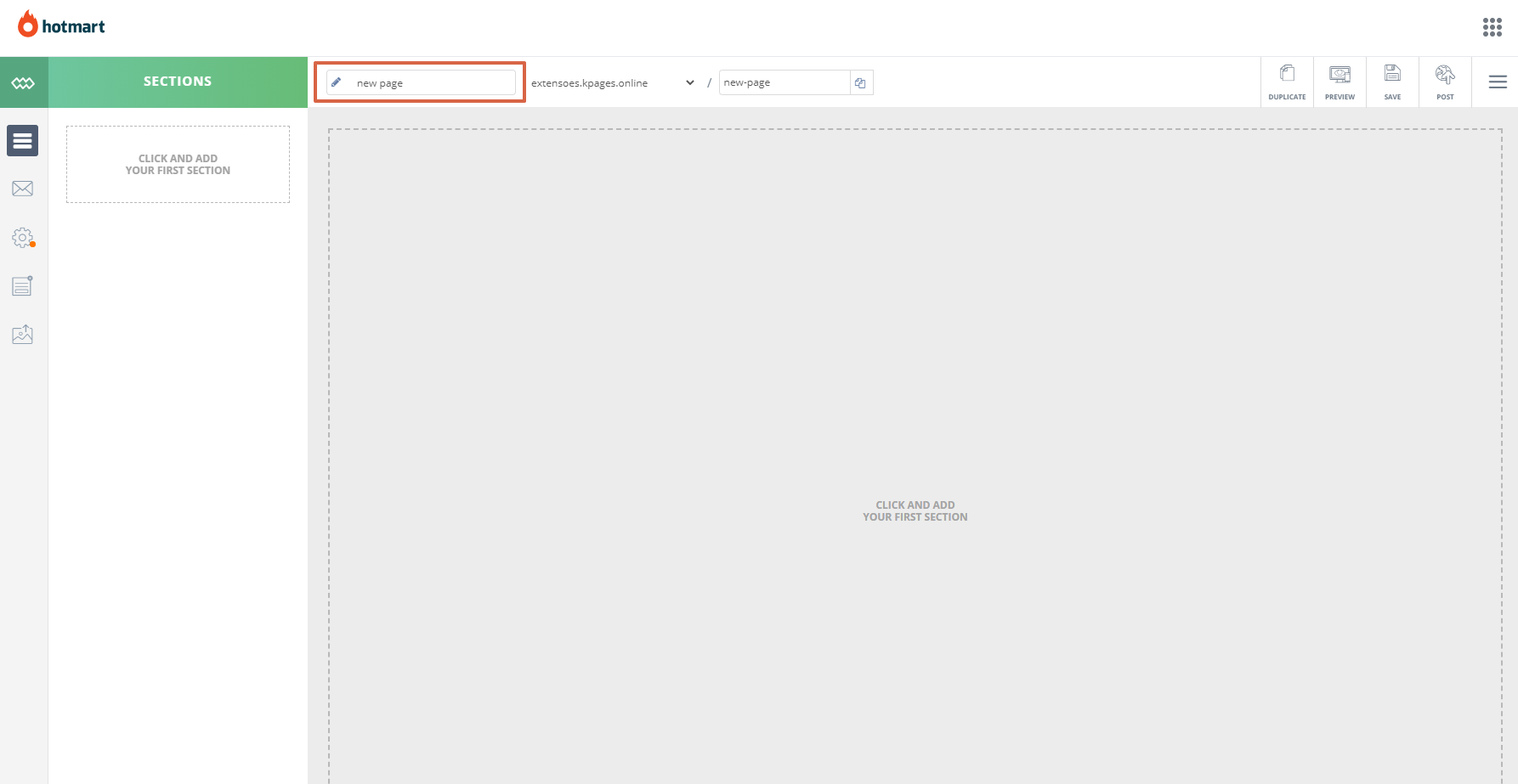
Task: Click the sidebar add first section box
Action: click(x=178, y=165)
